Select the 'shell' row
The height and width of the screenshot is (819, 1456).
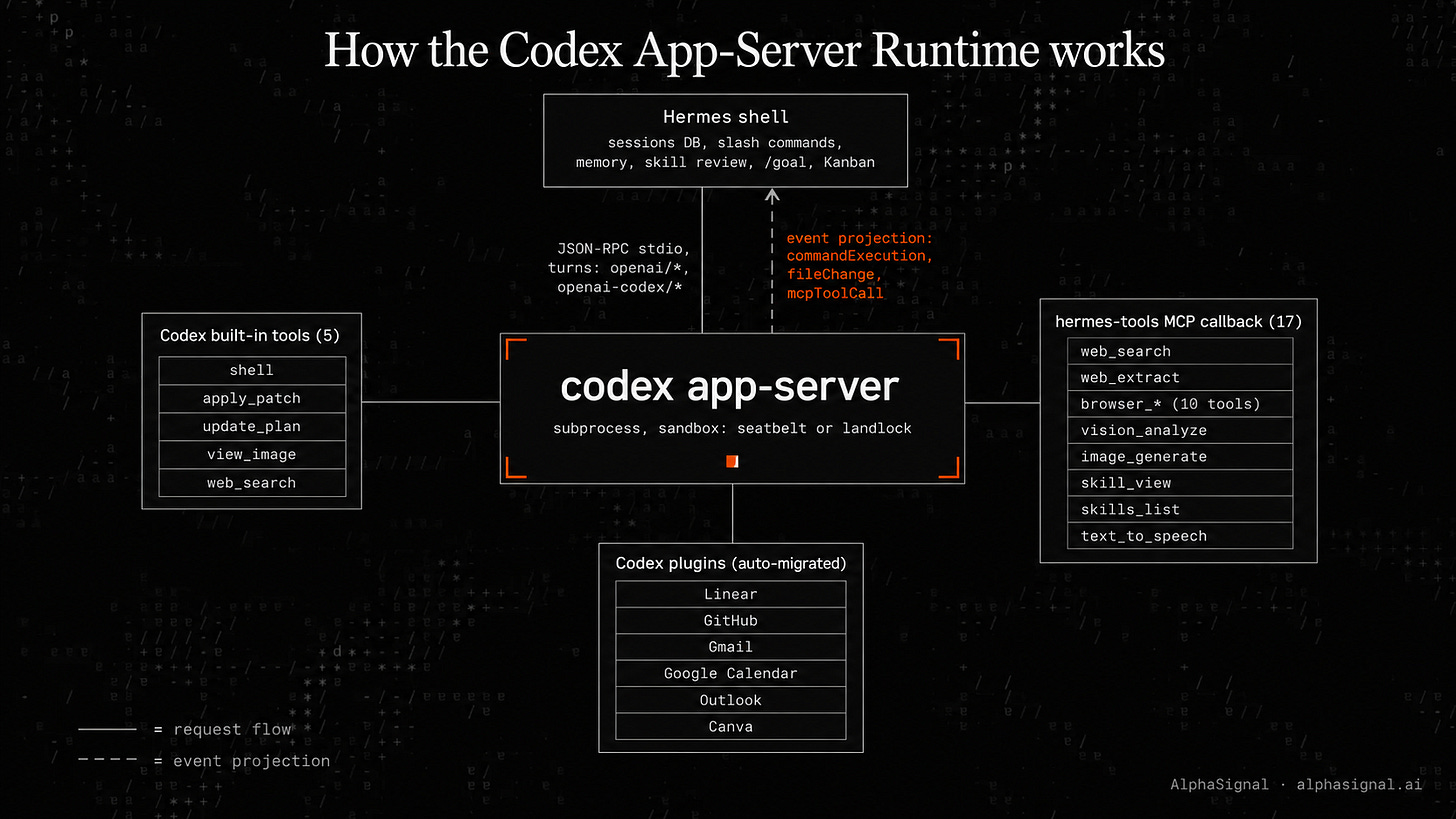click(x=252, y=371)
